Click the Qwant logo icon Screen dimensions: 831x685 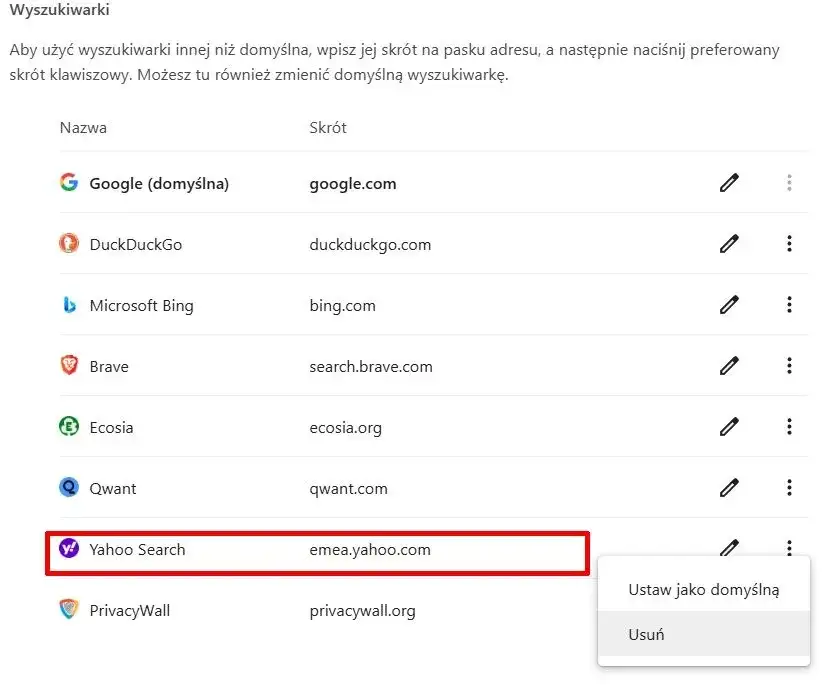(x=68, y=488)
